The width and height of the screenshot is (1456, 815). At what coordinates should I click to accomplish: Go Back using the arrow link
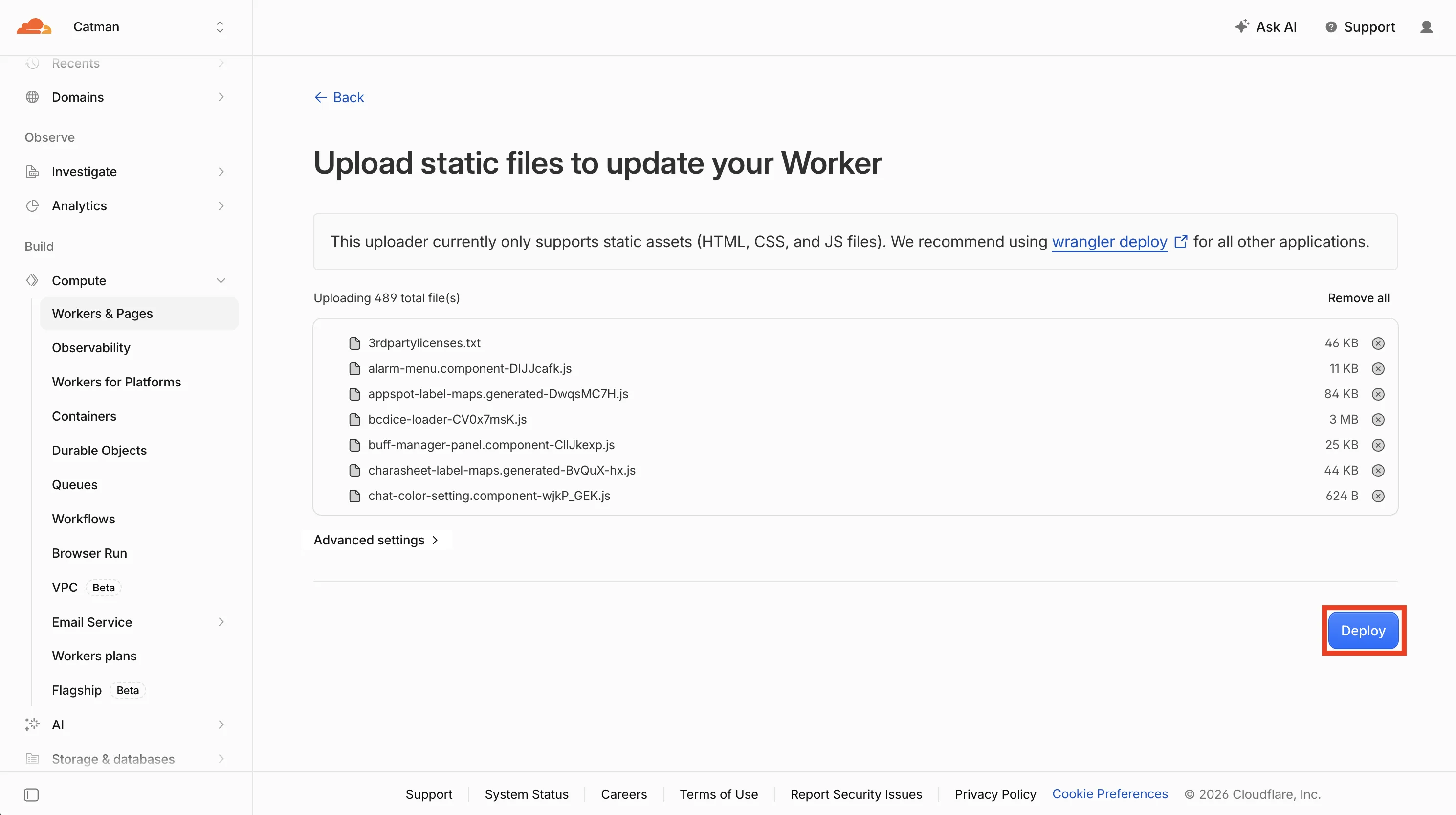(339, 97)
